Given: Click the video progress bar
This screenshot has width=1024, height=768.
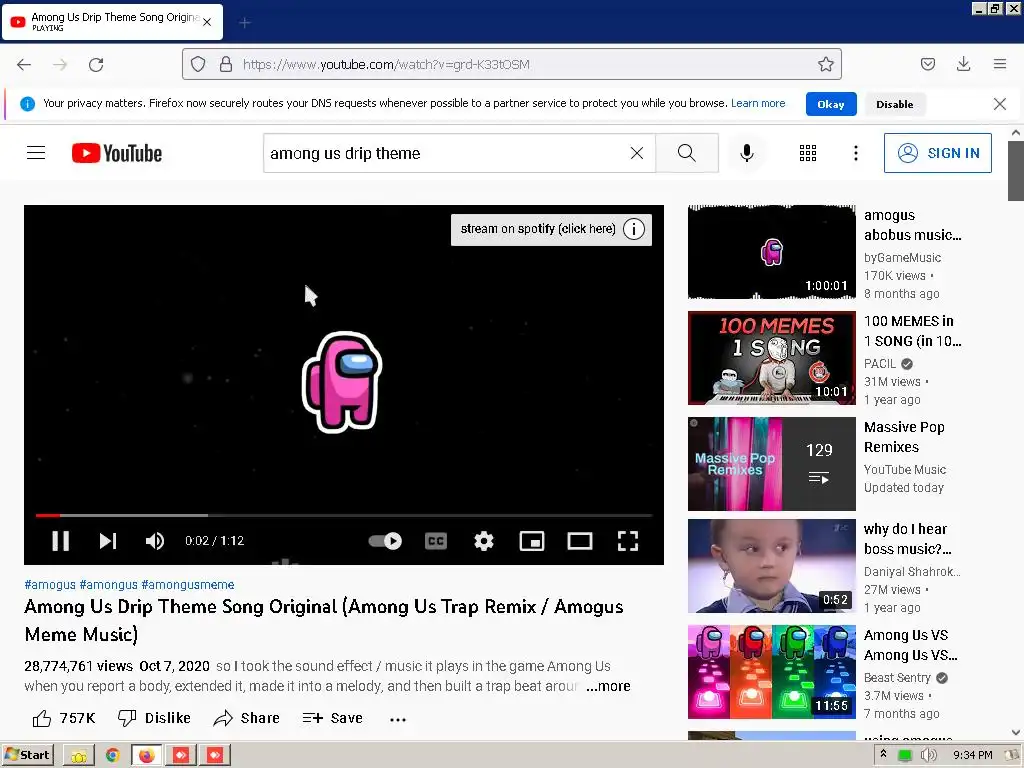Looking at the screenshot, I should pos(344,515).
